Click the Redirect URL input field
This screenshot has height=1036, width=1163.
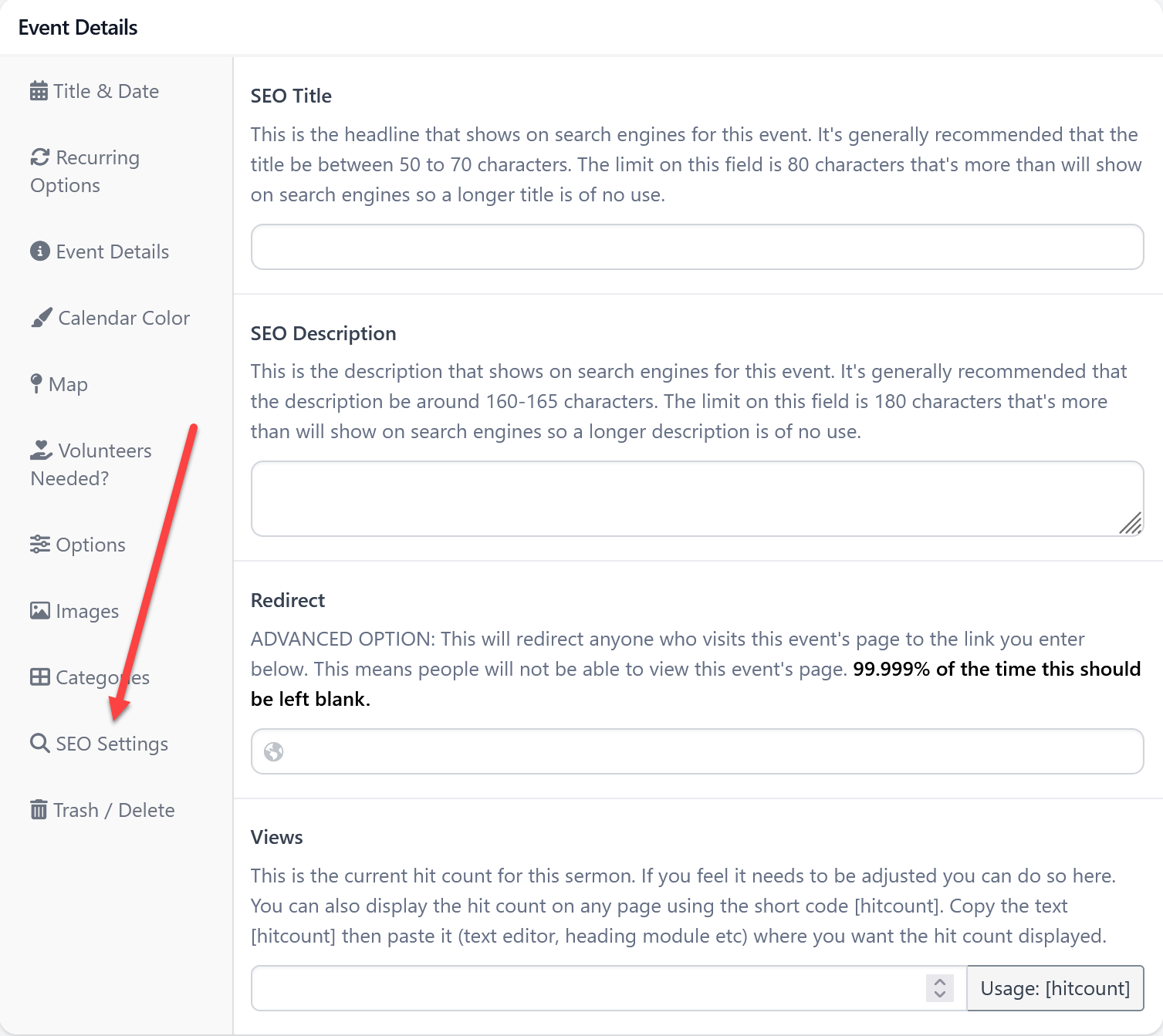[710, 751]
